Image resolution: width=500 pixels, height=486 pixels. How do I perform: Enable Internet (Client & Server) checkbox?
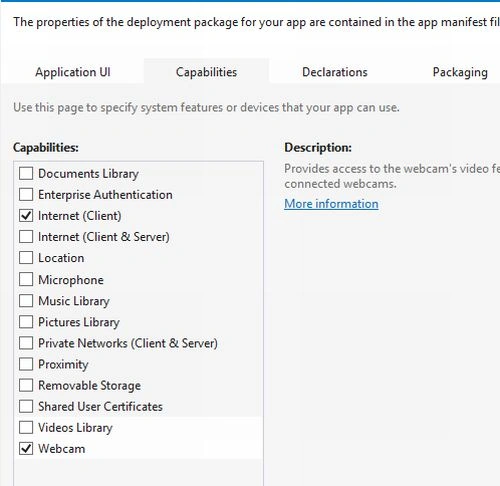[x=26, y=237]
